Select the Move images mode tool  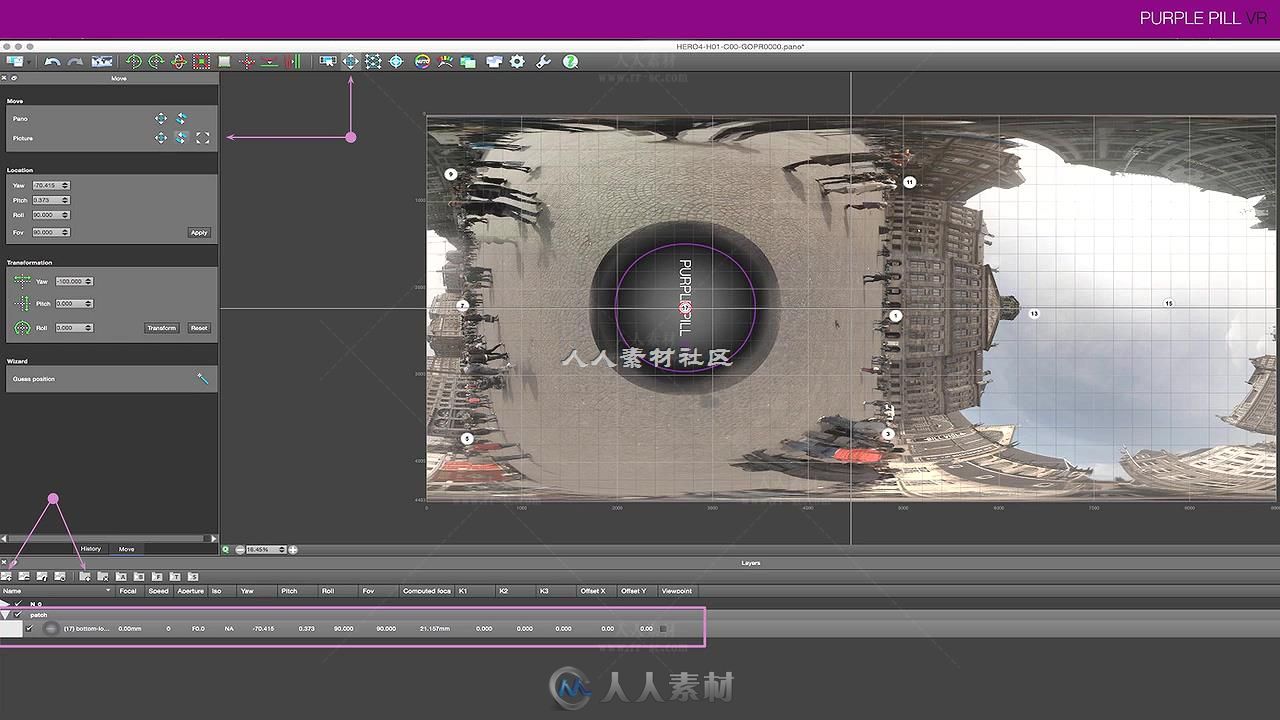click(351, 62)
